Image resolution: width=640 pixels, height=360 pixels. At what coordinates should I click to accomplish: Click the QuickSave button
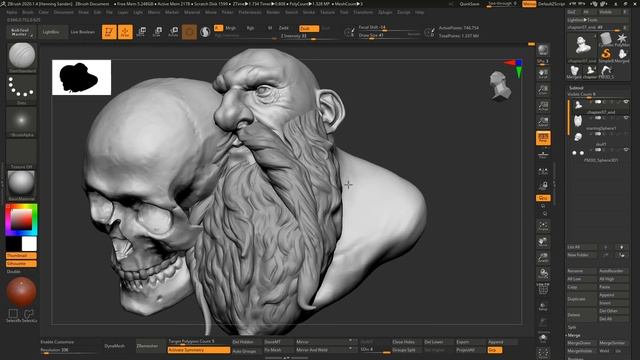469,4
